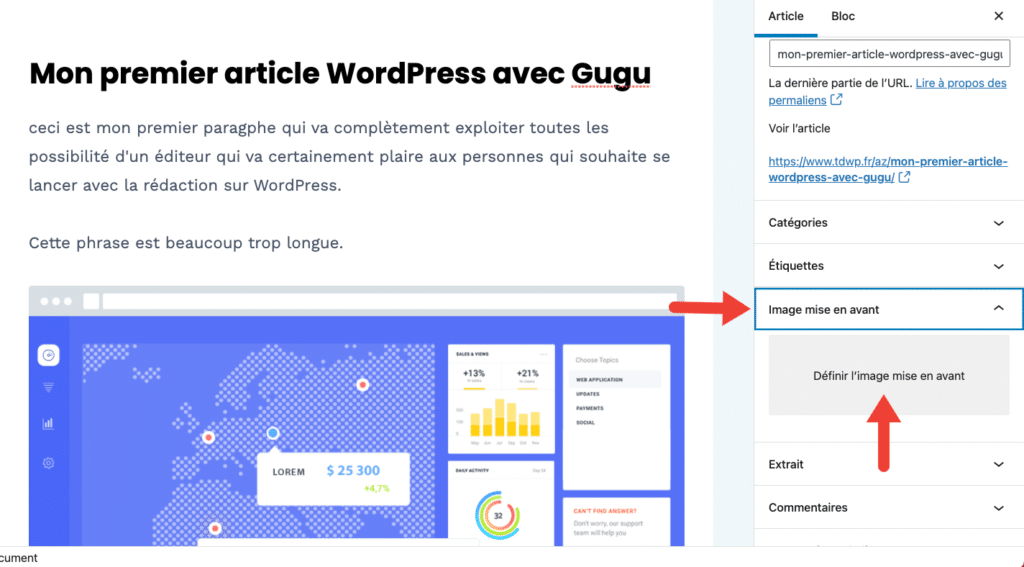Expand the Extrait panel chevron
Screen dimensions: 1024x567
click(999, 464)
